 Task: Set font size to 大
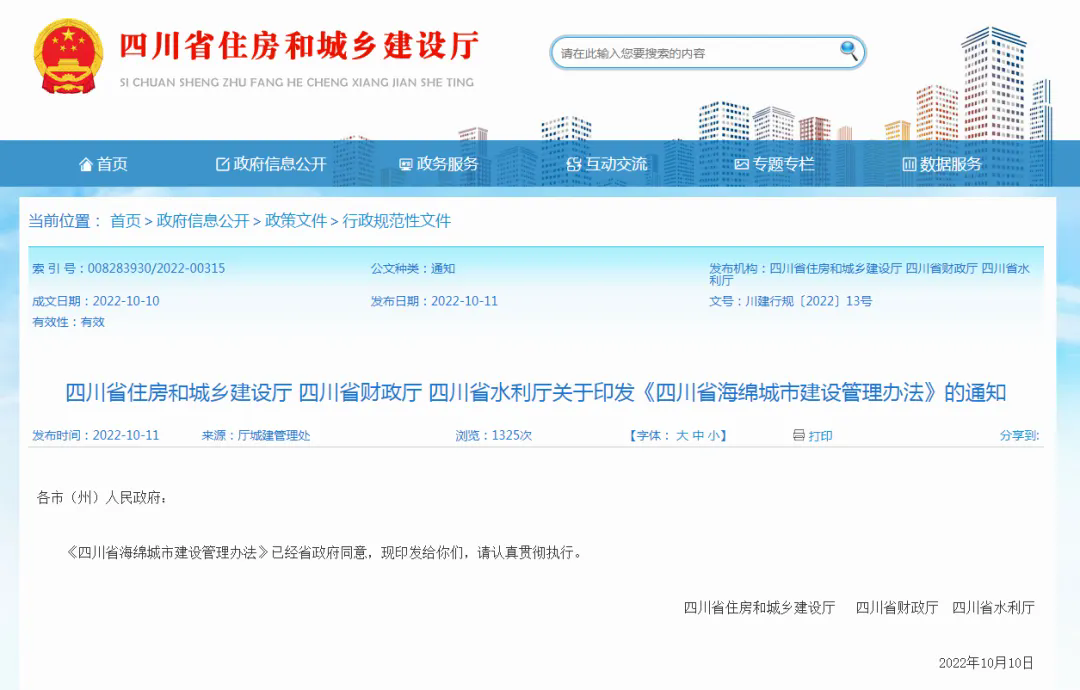click(682, 435)
